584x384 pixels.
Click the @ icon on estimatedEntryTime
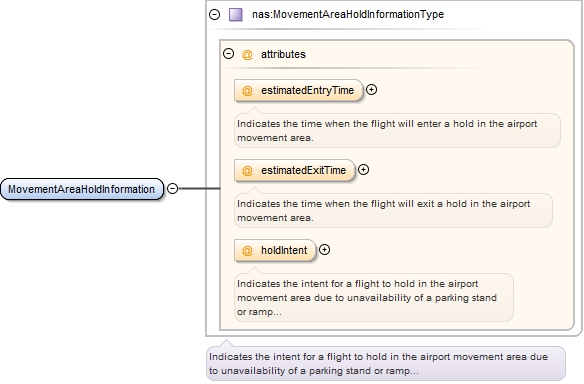tap(247, 91)
